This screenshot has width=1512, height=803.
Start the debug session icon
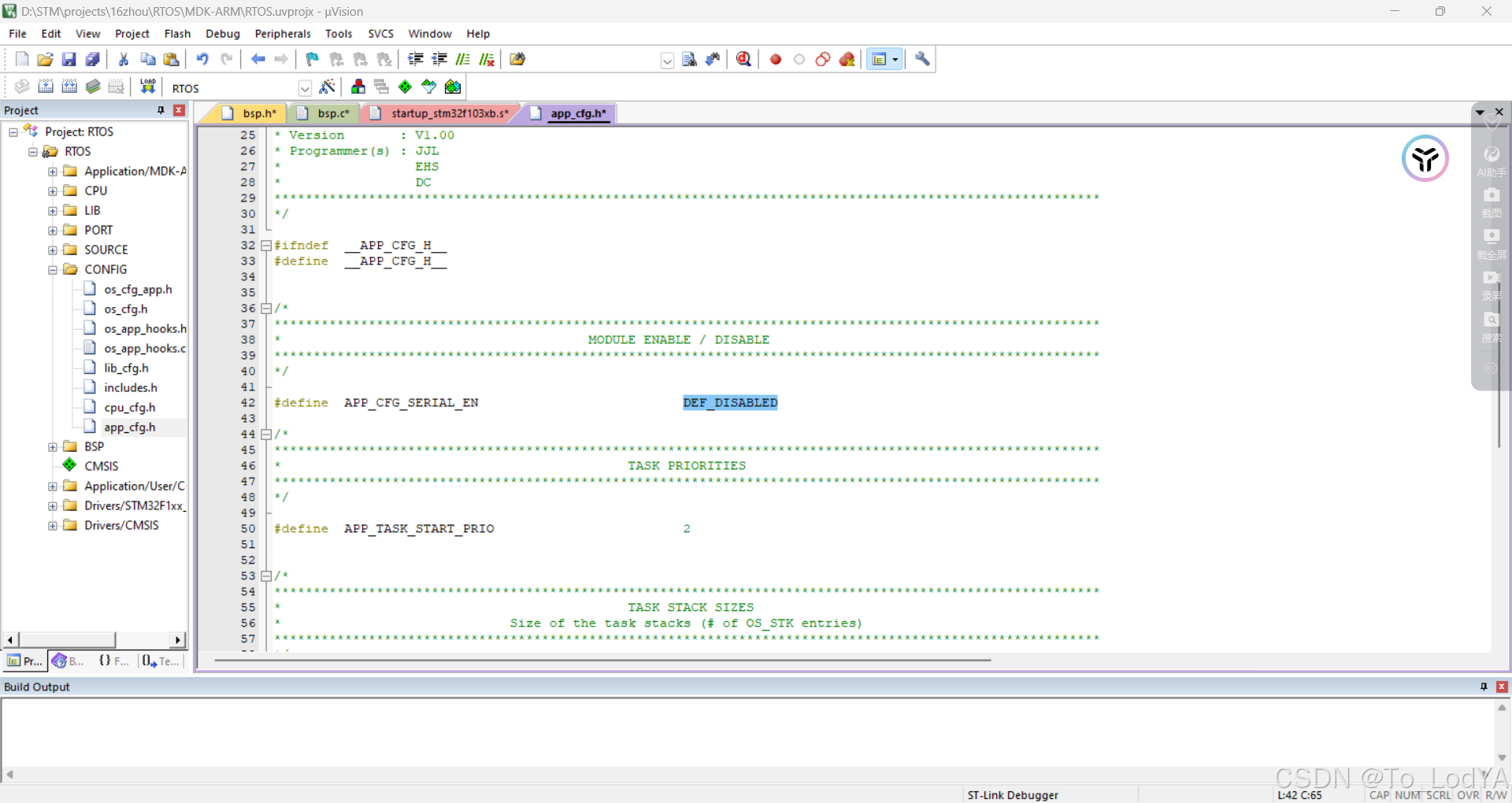pos(743,59)
